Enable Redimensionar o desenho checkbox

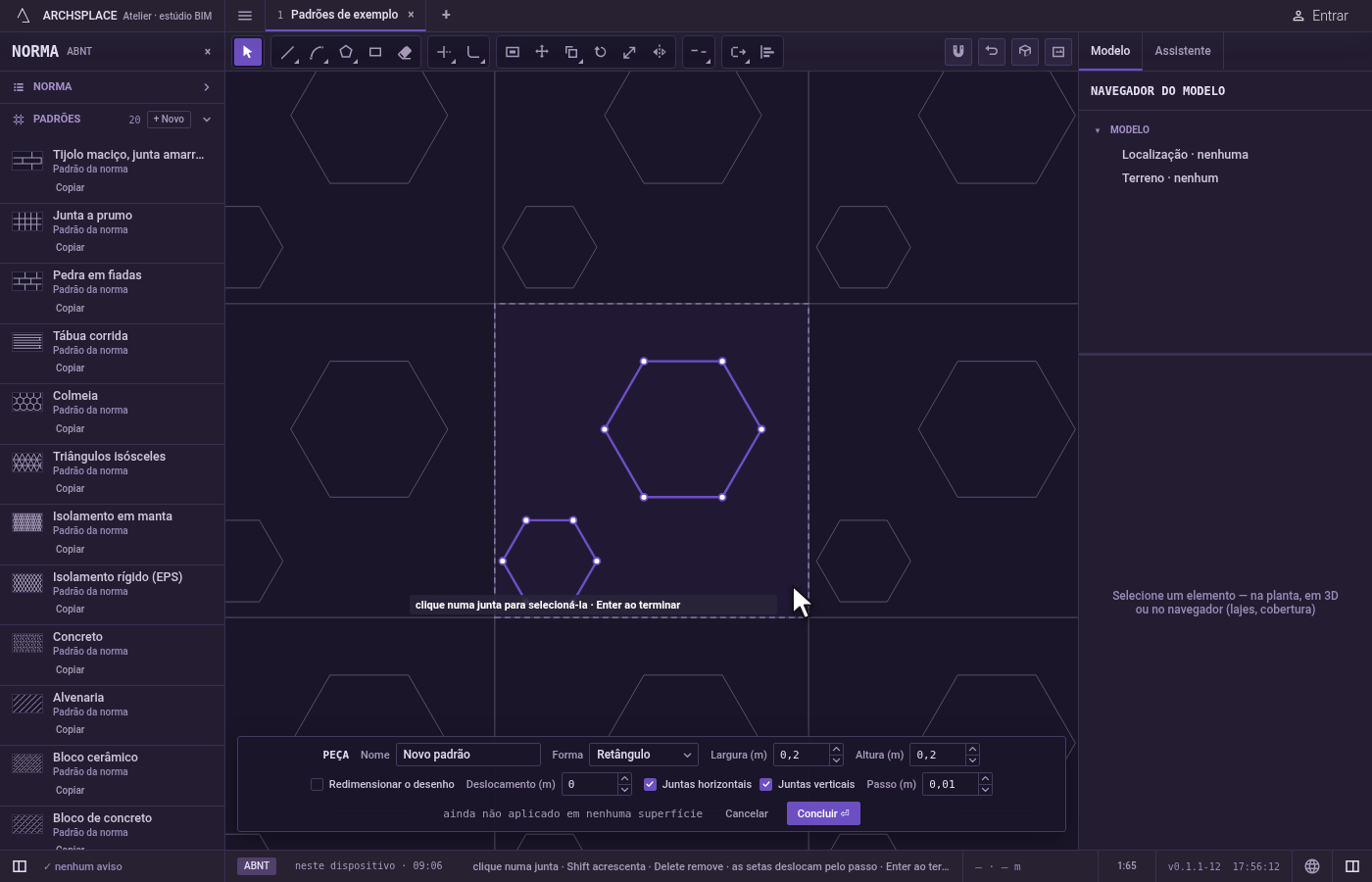(317, 784)
